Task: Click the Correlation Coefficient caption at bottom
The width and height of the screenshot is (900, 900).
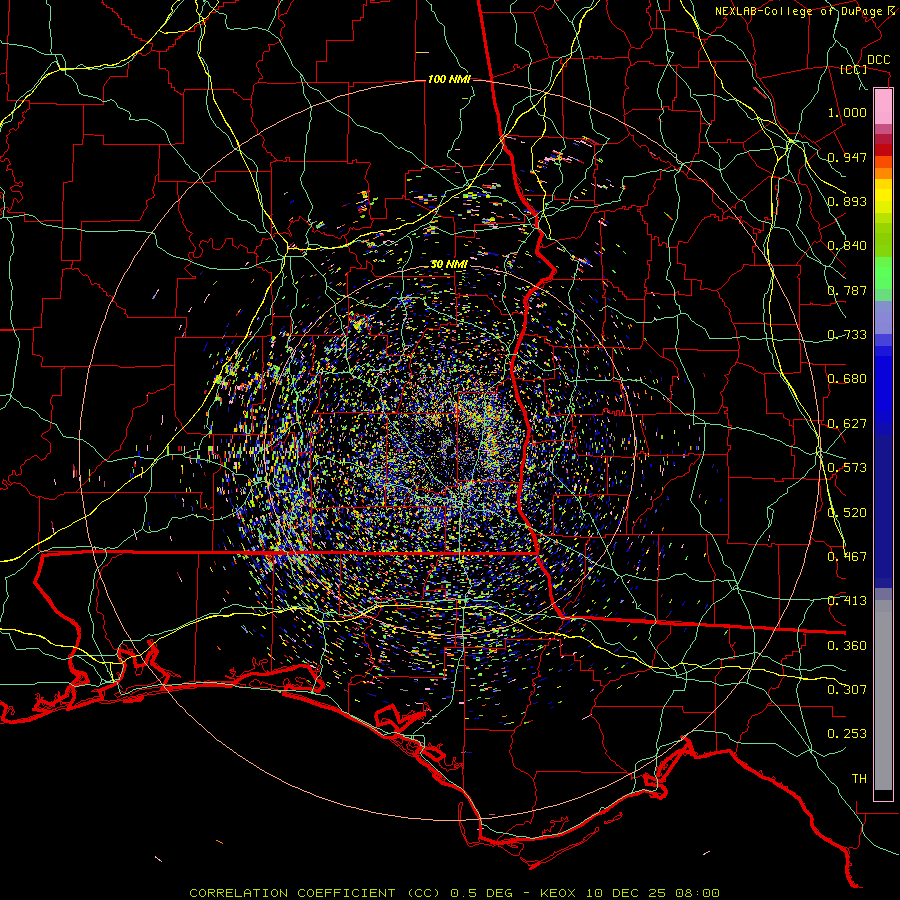Action: pyautogui.click(x=454, y=893)
